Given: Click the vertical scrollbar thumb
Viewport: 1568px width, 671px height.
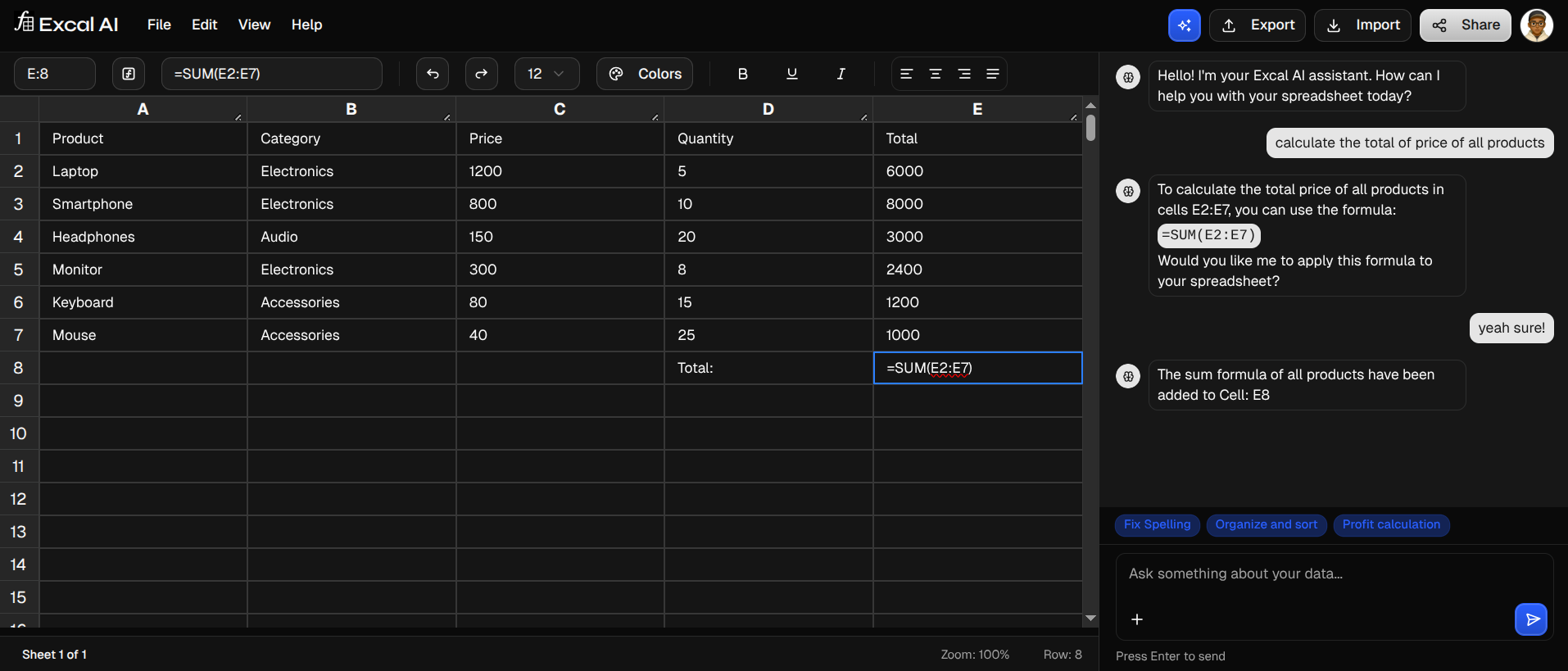Looking at the screenshot, I should 1090,128.
